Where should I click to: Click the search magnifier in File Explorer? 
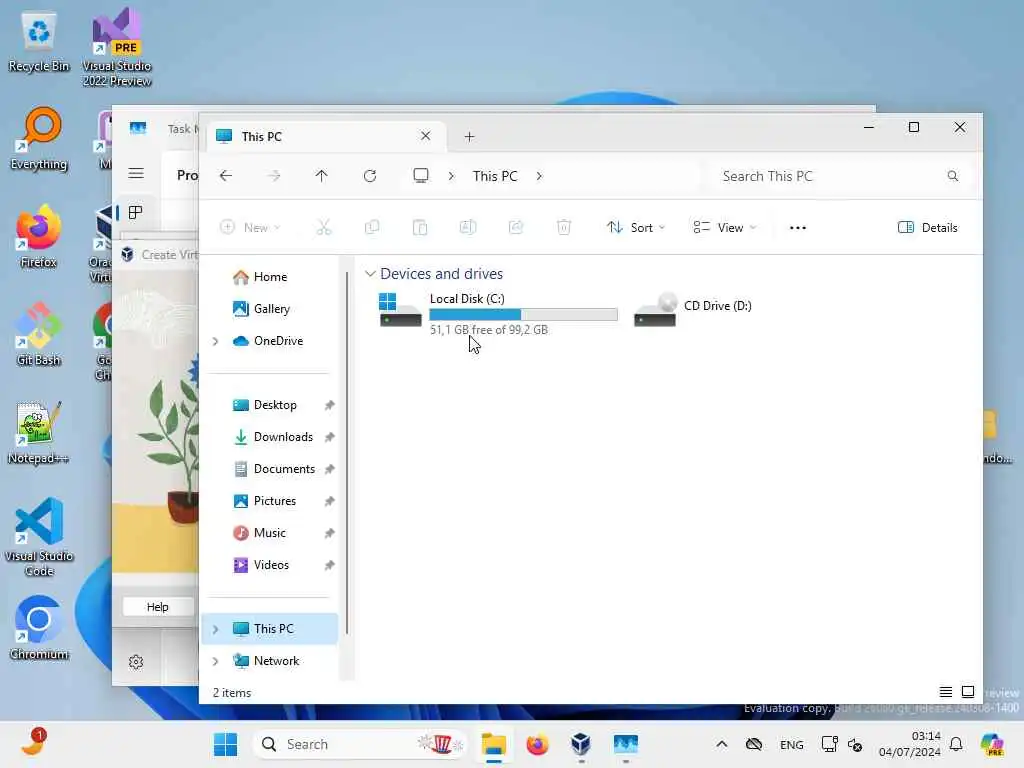point(953,176)
